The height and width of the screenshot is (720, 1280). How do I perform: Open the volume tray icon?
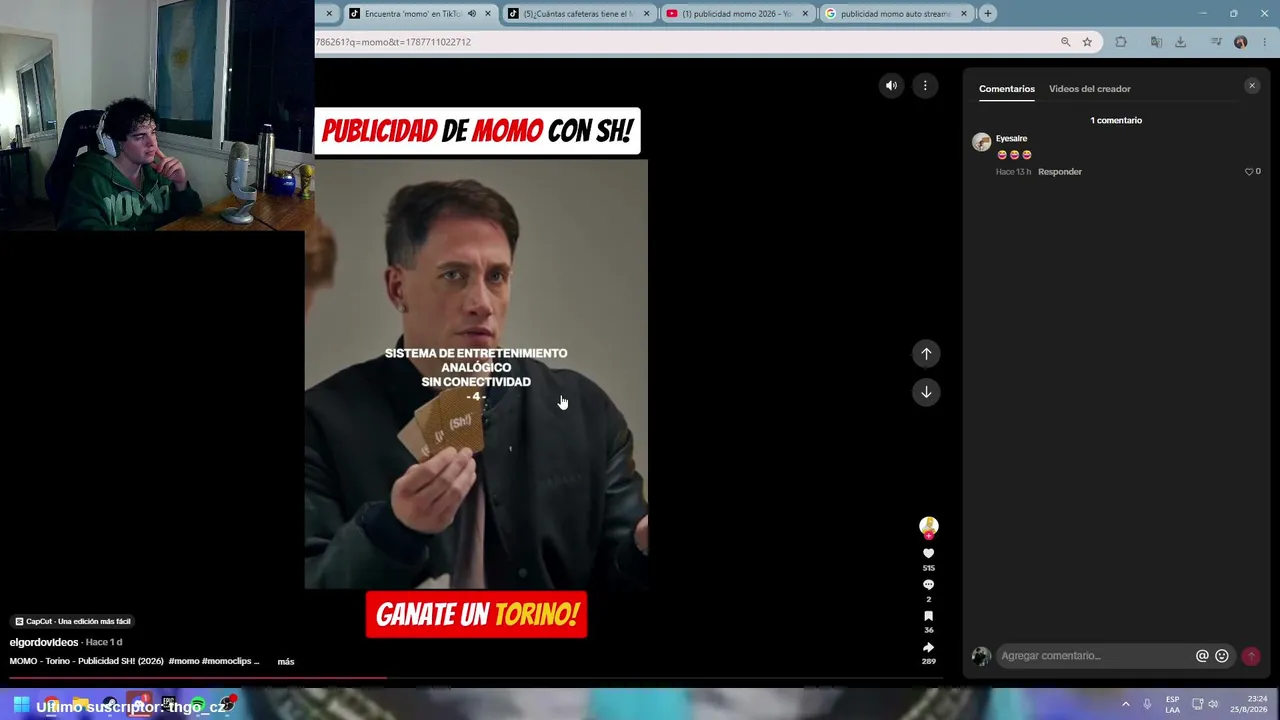coord(1213,704)
